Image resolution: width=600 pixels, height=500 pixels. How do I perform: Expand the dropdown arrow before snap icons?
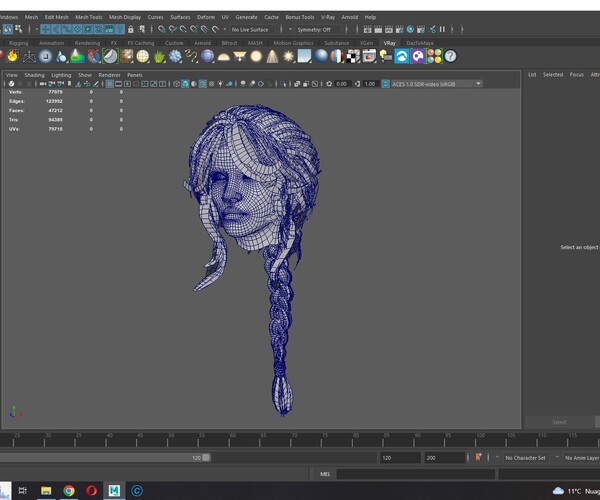tap(37, 29)
